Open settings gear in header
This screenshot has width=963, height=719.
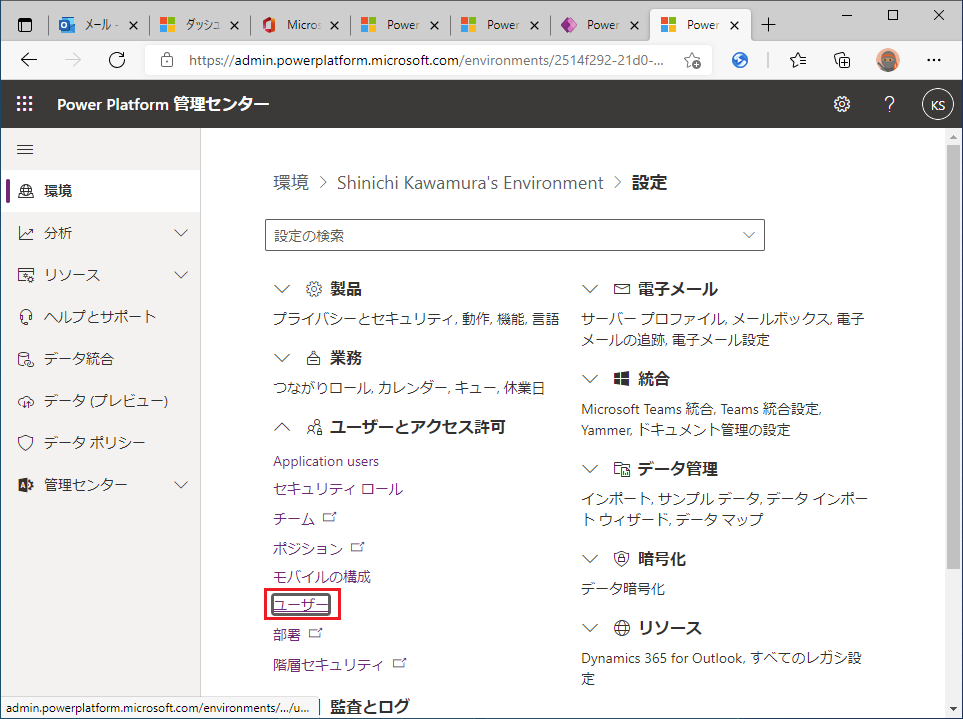pyautogui.click(x=842, y=104)
